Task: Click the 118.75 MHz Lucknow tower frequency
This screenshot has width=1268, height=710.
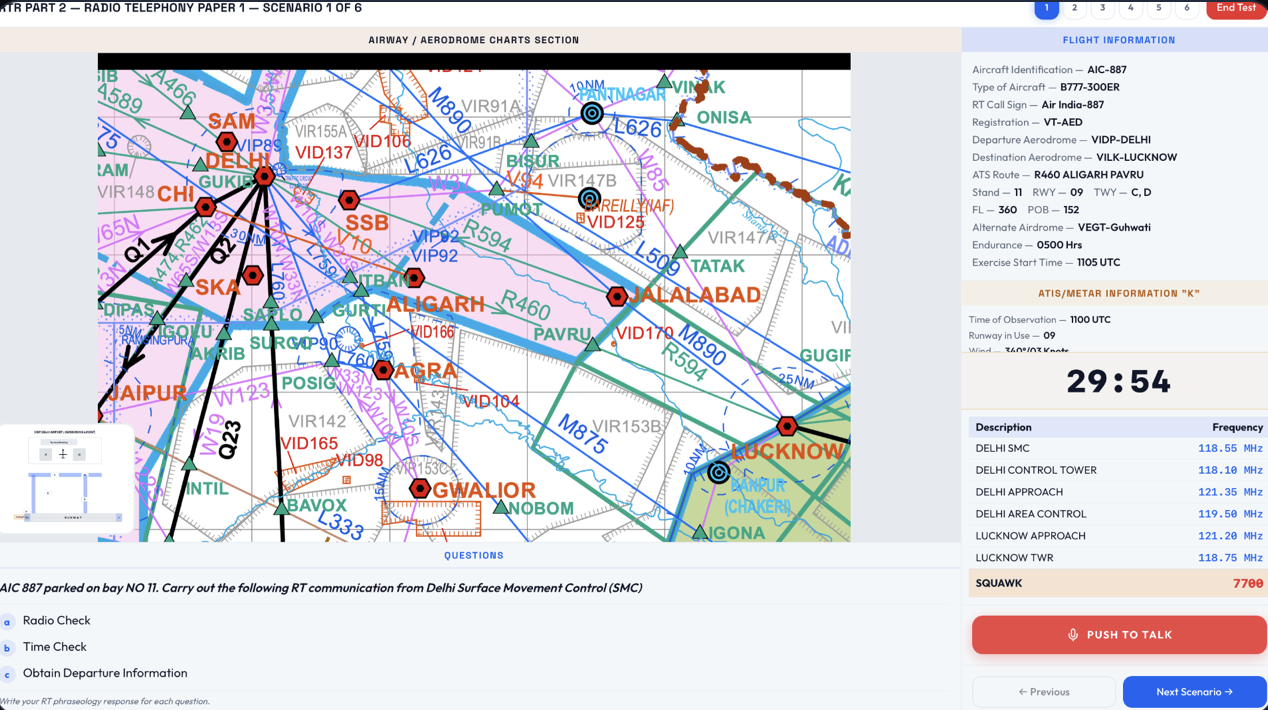Action: coord(1230,558)
